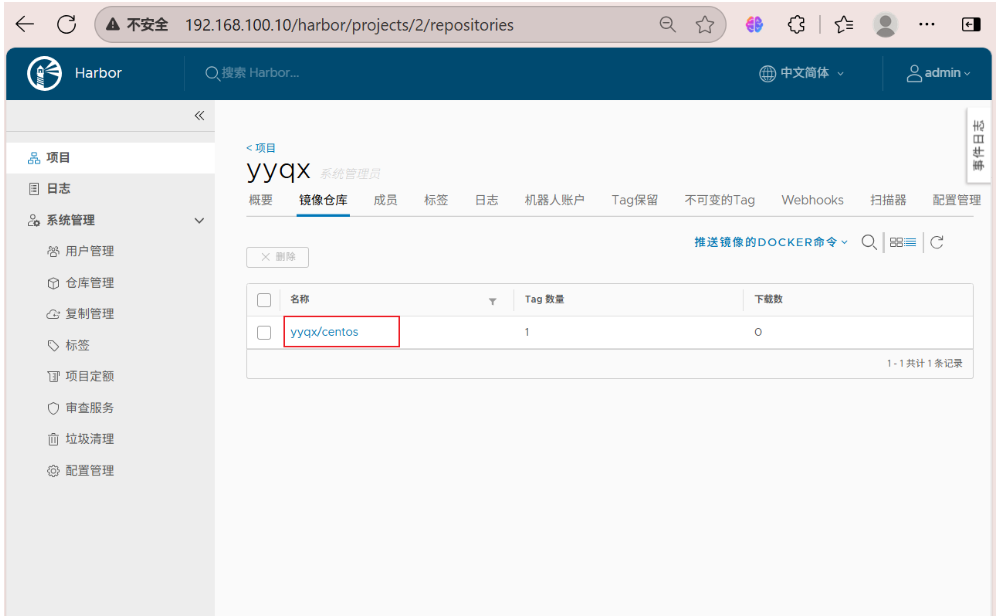Click the not-secure warning icon in the address bar

tap(114, 25)
